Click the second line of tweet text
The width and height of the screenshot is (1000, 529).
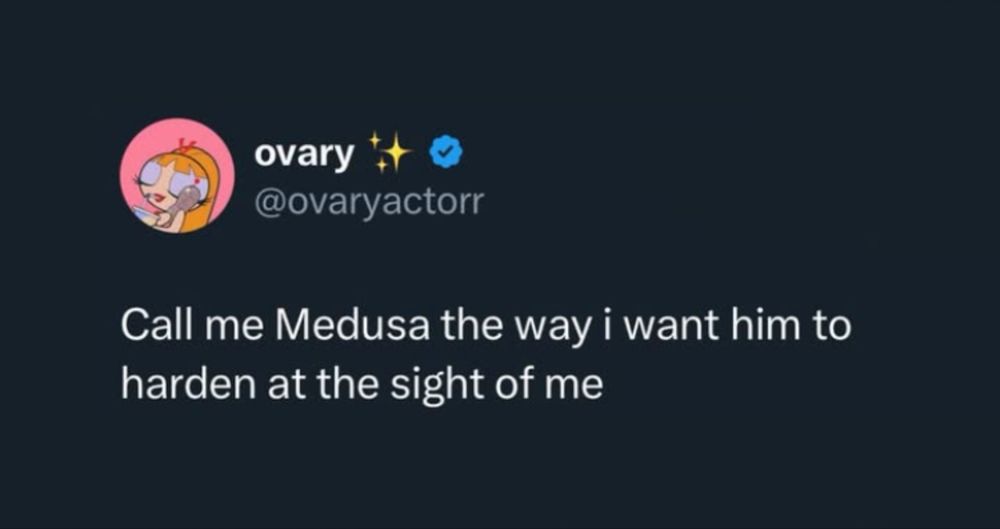[x=362, y=387]
